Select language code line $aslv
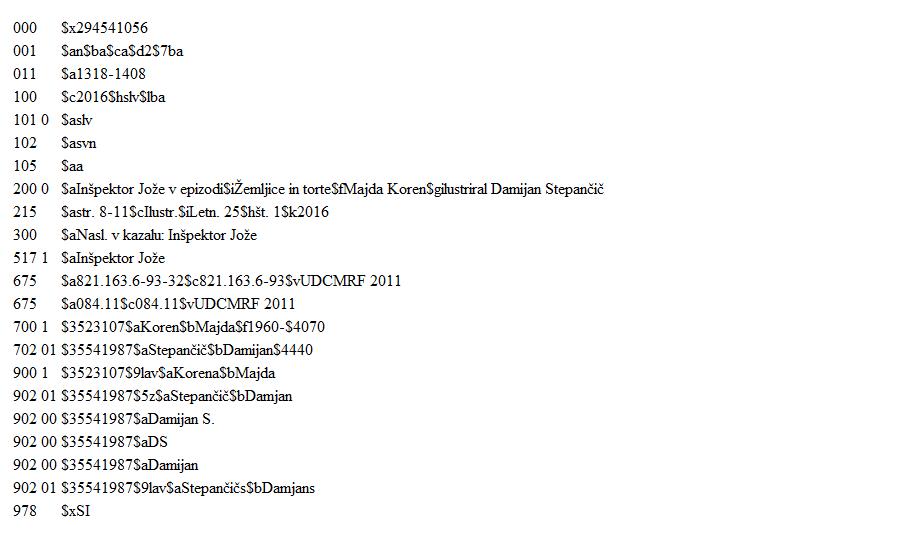The width and height of the screenshot is (900, 538). click(x=76, y=120)
